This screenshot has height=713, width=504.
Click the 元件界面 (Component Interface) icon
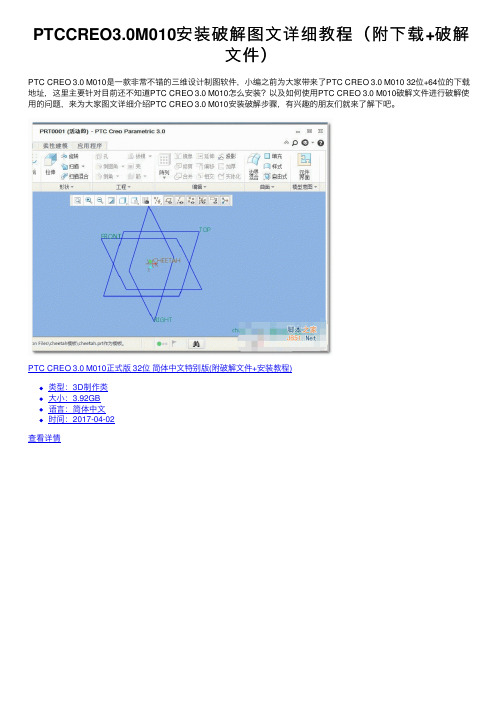click(x=304, y=166)
